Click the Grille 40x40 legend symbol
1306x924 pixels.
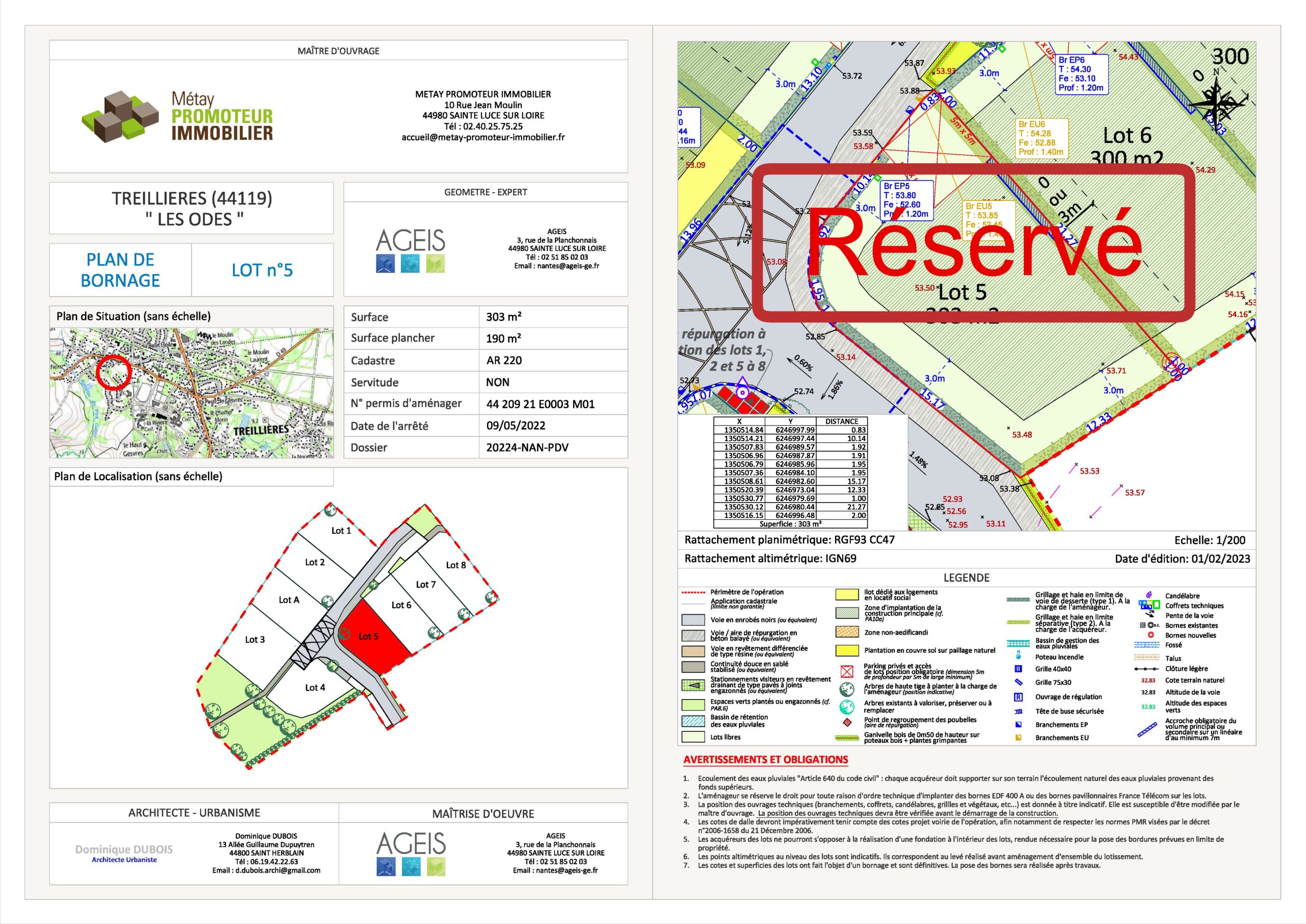click(1018, 669)
